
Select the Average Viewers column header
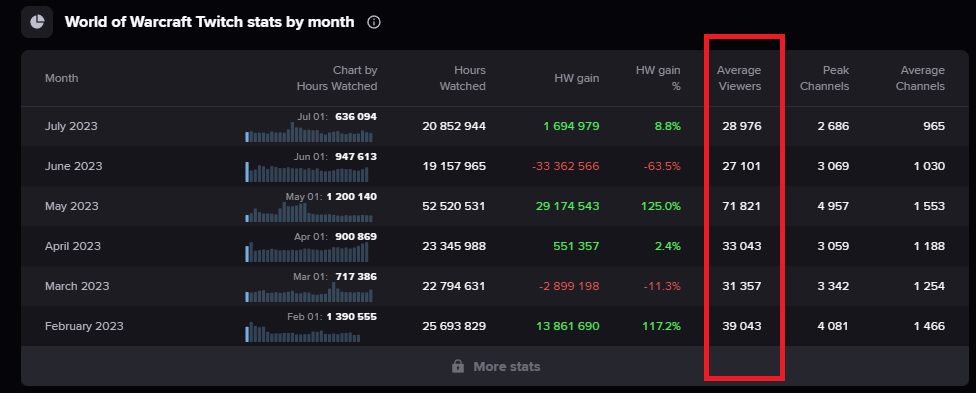click(739, 78)
